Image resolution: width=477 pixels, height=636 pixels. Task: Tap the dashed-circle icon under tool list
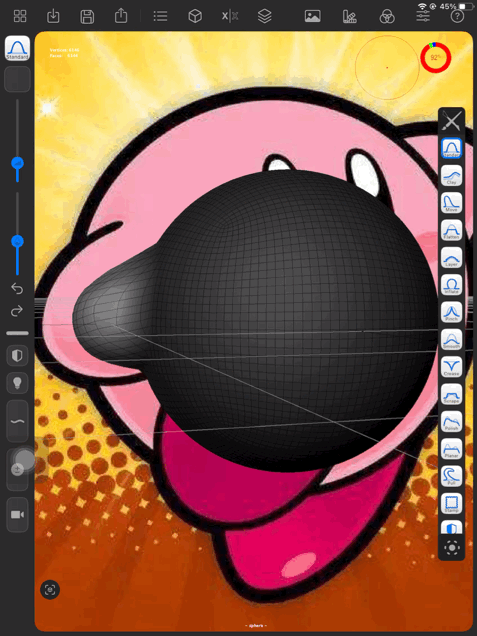(x=451, y=548)
